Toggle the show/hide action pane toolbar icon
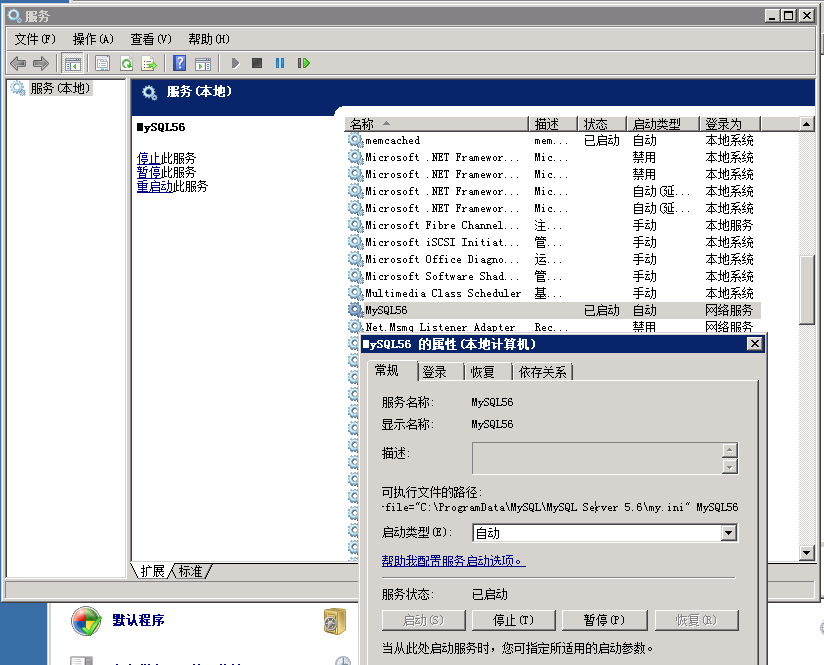Viewport: 824px width, 665px height. (x=203, y=64)
